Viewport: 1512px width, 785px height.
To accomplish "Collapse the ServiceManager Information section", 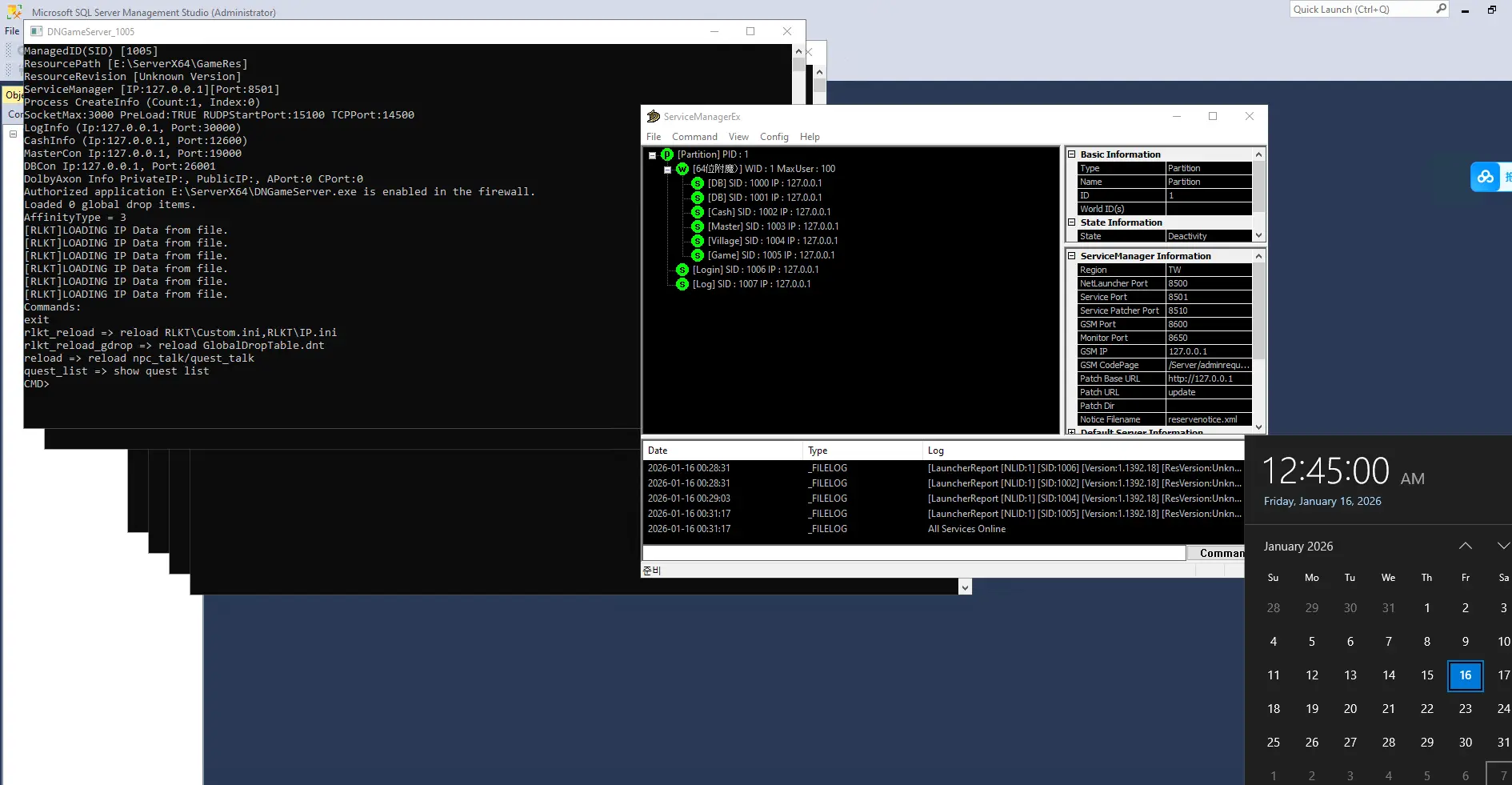I will click(x=1071, y=256).
